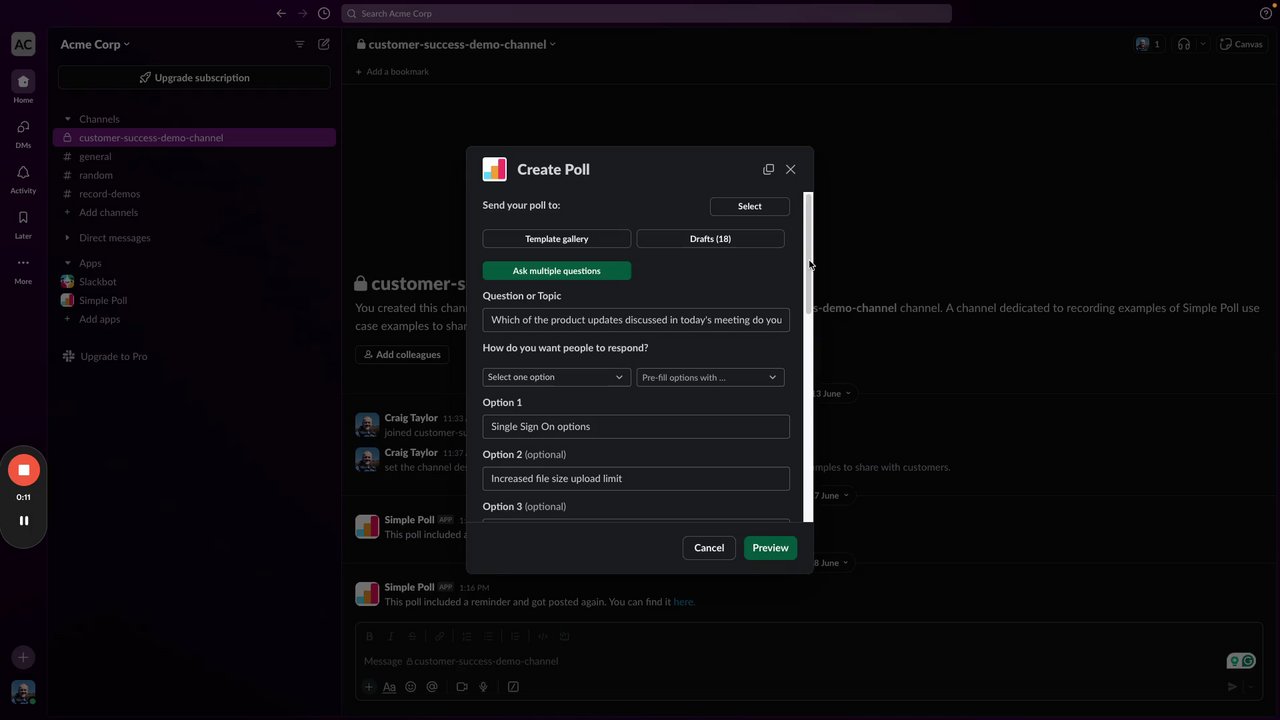Image resolution: width=1280 pixels, height=720 pixels.
Task: Click the AC workspace avatar
Action: (23, 44)
